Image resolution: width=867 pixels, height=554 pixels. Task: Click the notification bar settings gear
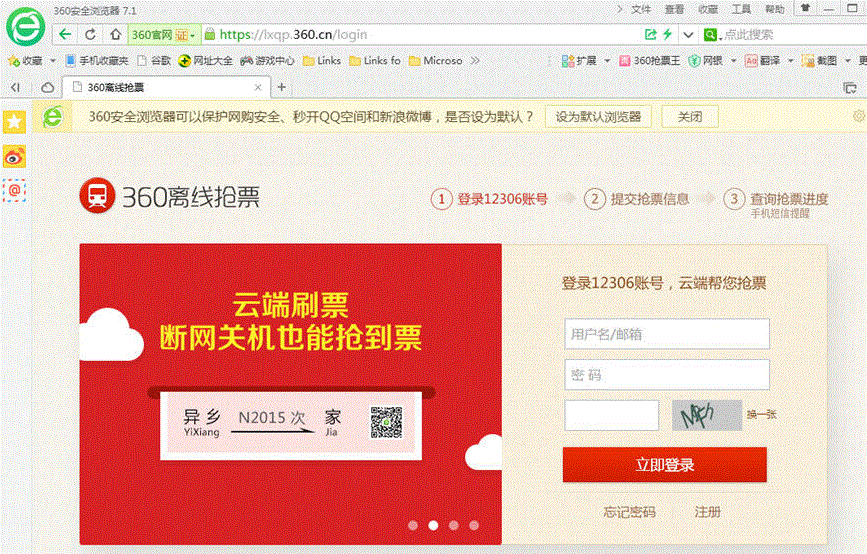pyautogui.click(x=859, y=116)
